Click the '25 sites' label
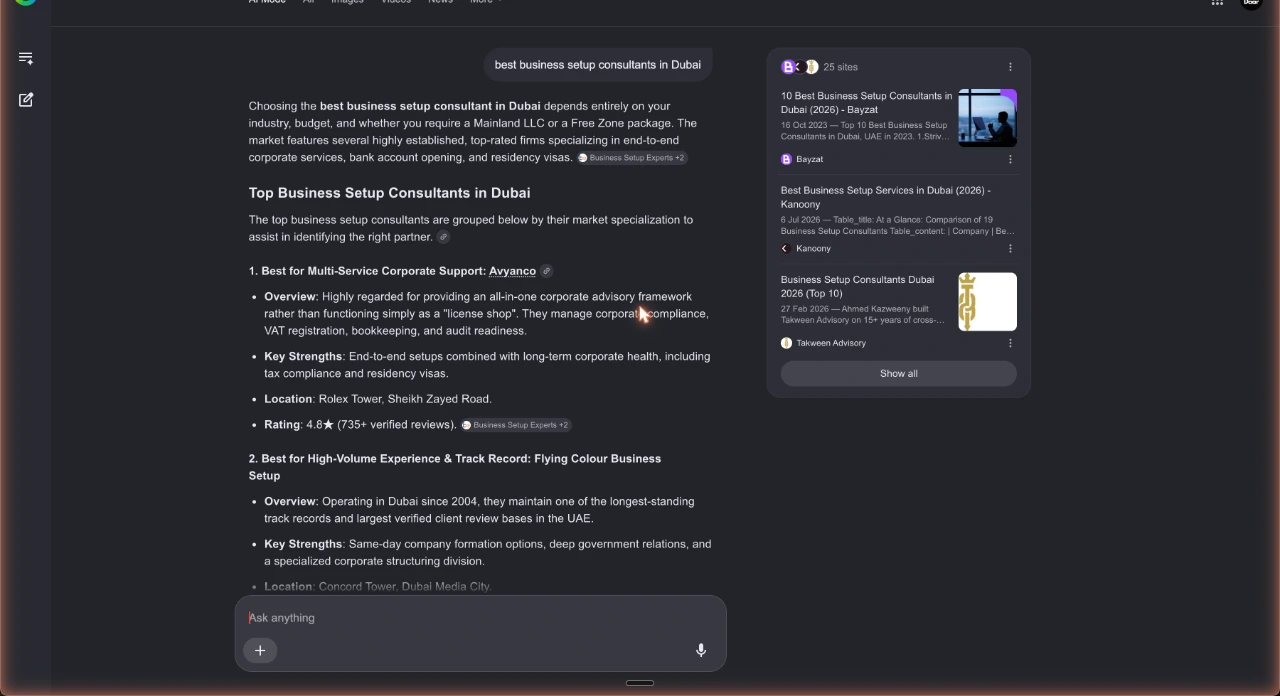Screen dimensions: 1280x696 (841, 67)
